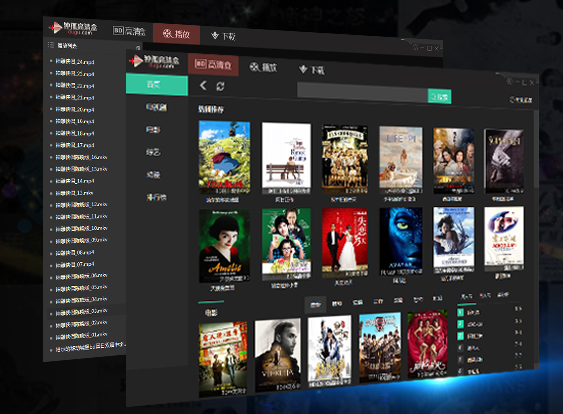This screenshot has width=563, height=414.
Task: Play the playlist file ending _10.mkv
Action: [81, 228]
